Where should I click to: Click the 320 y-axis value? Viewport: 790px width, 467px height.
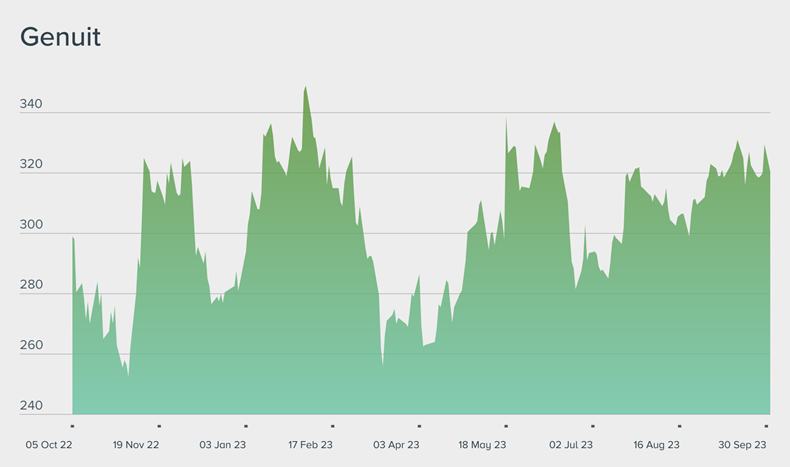tap(31, 165)
